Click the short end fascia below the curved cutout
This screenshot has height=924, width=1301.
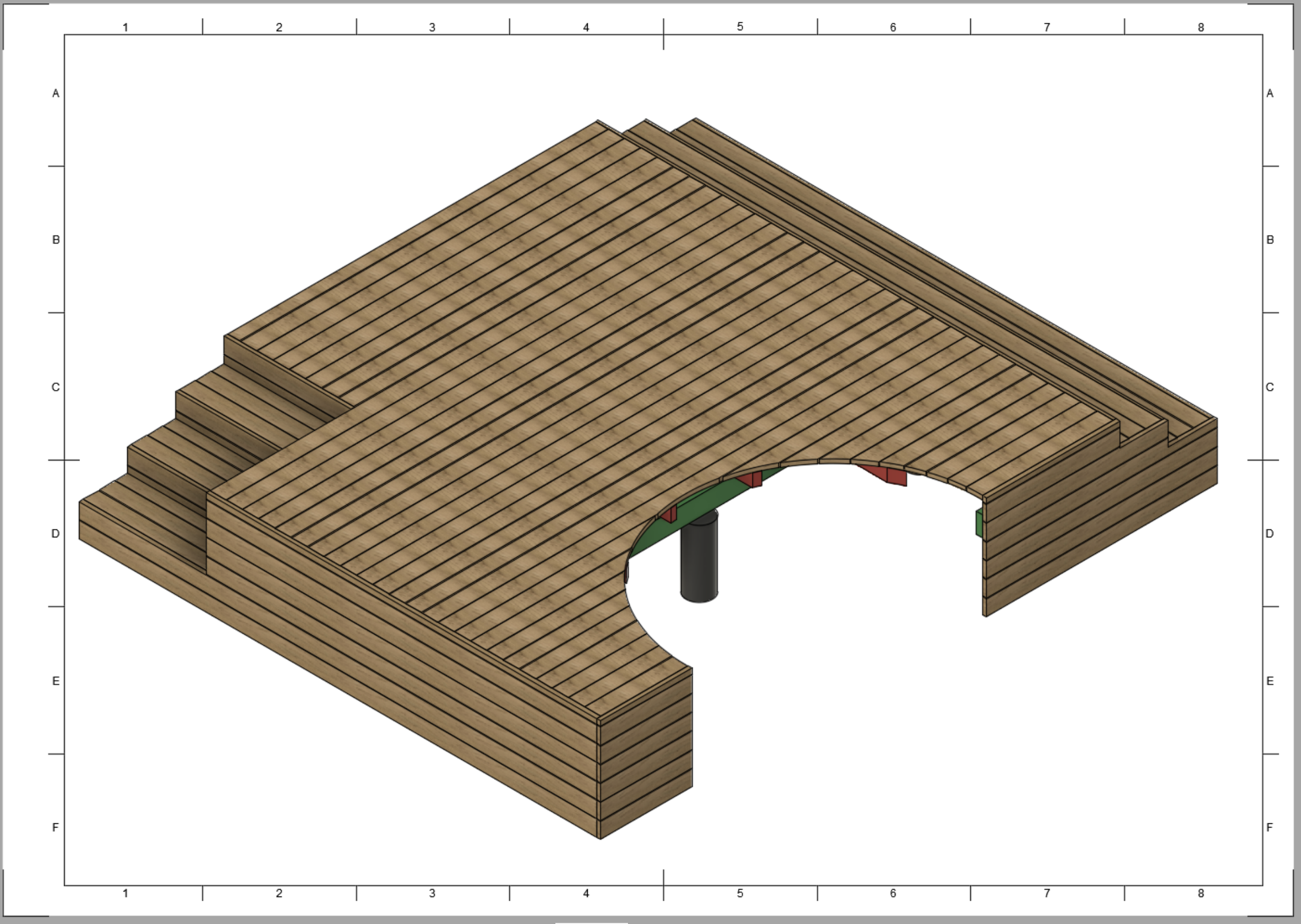tap(646, 751)
